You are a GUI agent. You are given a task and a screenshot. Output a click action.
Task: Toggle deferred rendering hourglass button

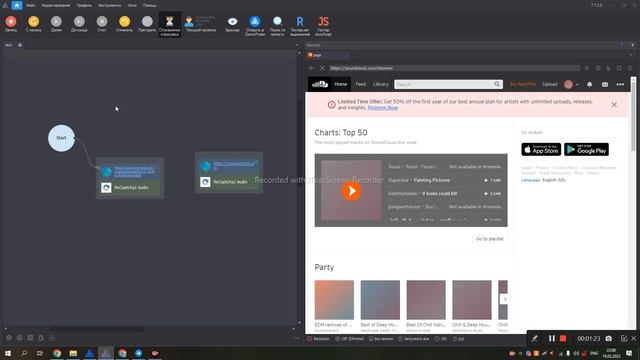click(170, 24)
